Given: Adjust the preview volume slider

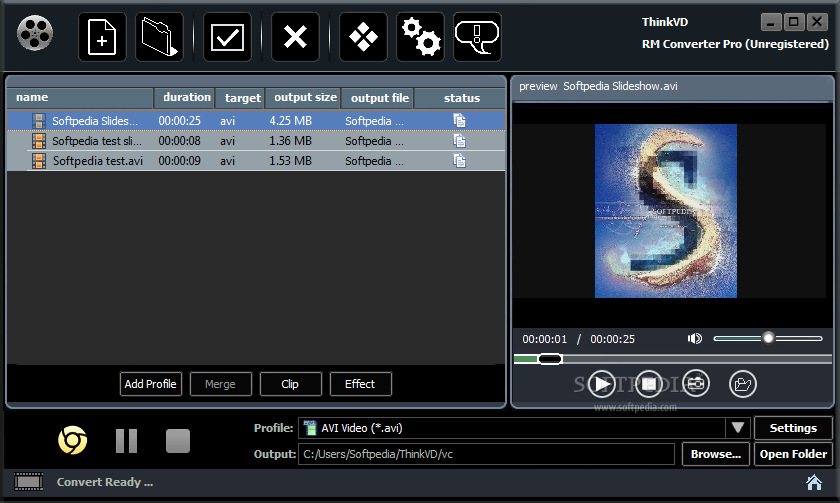Looking at the screenshot, I should (768, 338).
